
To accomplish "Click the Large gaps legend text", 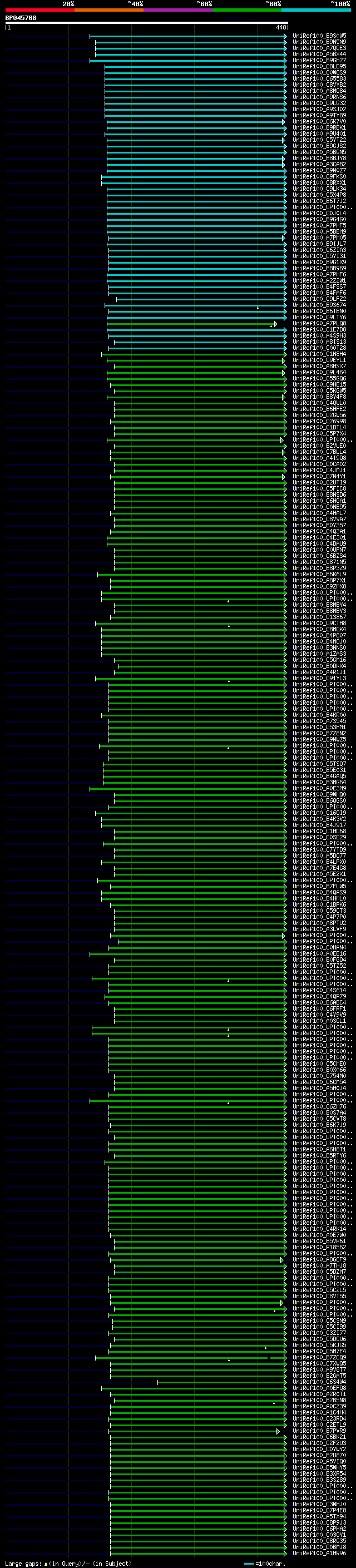I will coord(68,1563).
